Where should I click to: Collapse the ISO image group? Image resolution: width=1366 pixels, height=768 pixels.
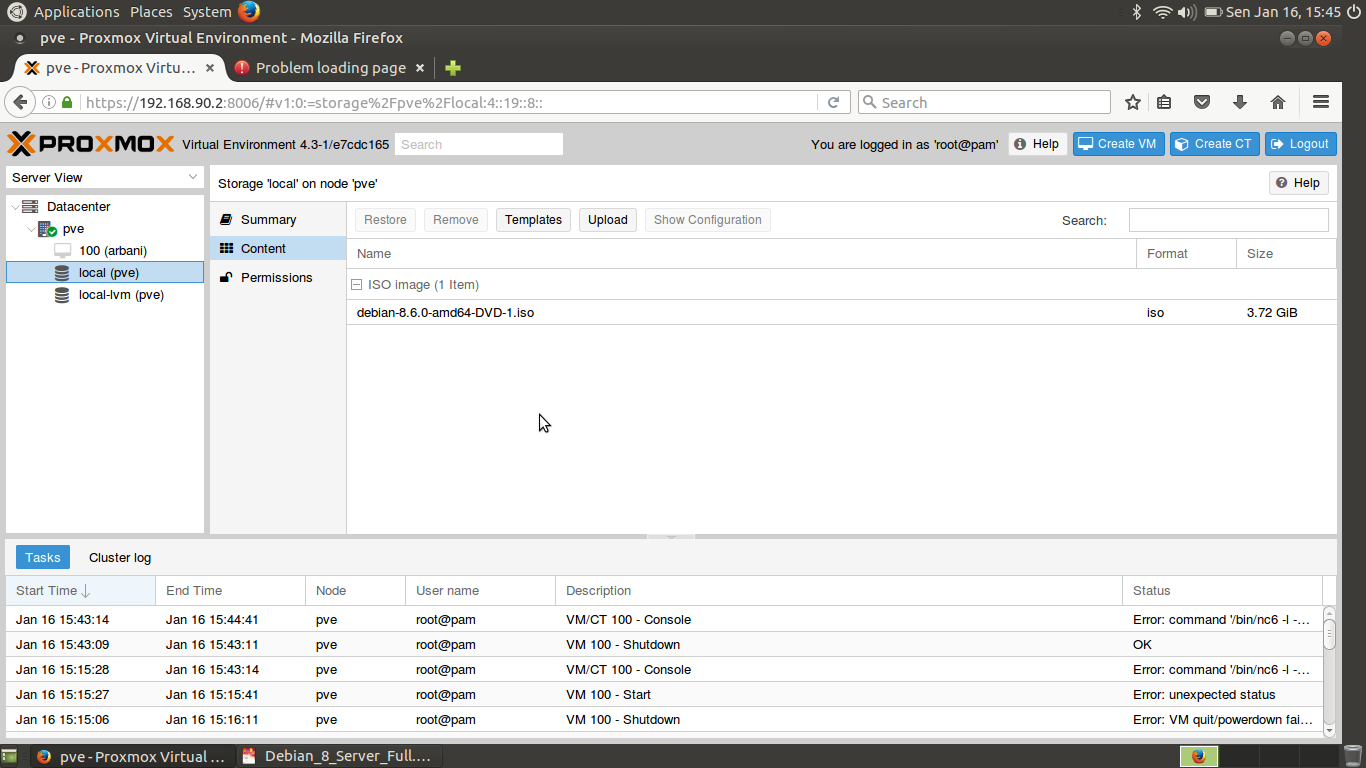[357, 285]
